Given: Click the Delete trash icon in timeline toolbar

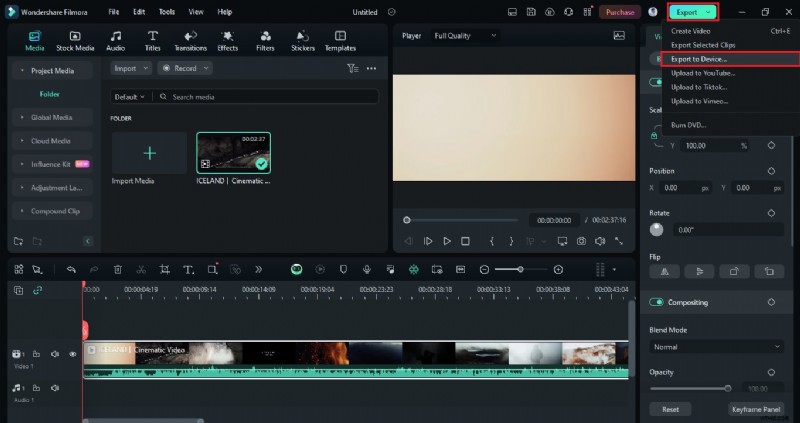Looking at the screenshot, I should click(117, 269).
